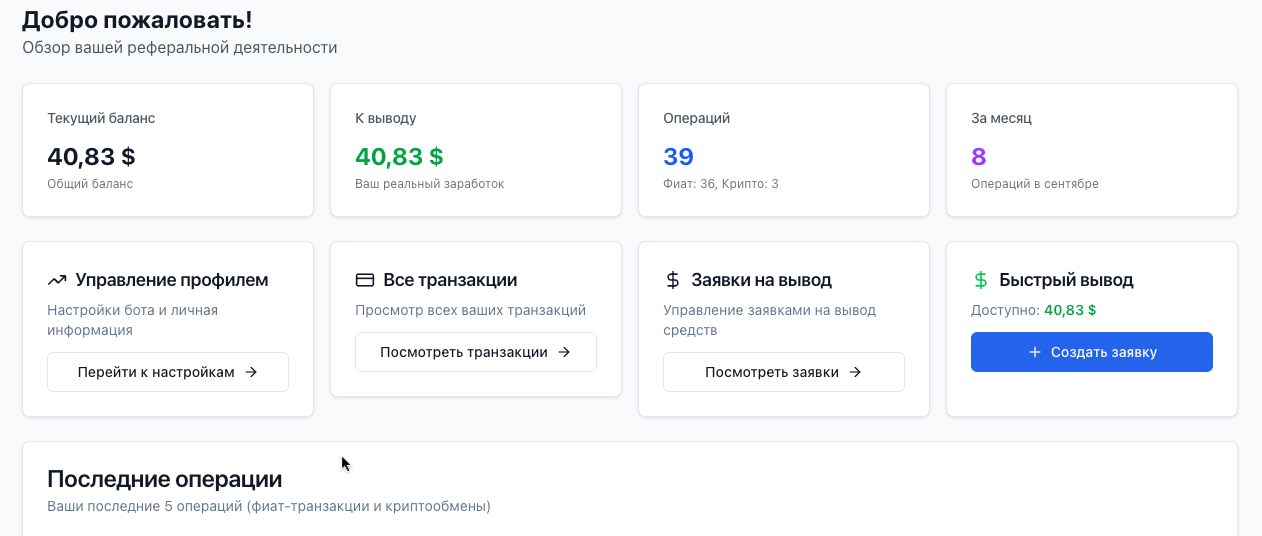Screen dimensions: 1262x536
Task: Click the Последние операции heading
Action: tap(164, 479)
